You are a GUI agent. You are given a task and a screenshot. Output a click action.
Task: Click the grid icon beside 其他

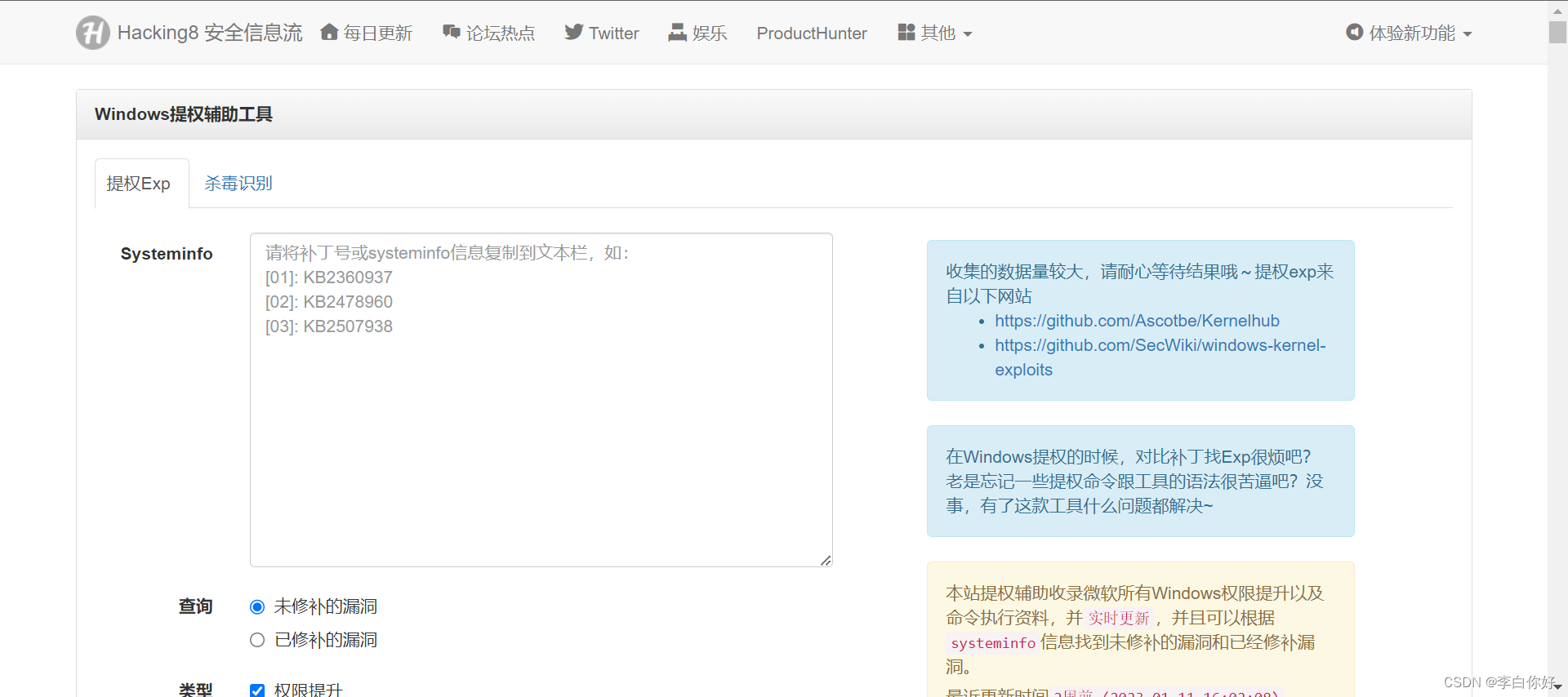pyautogui.click(x=906, y=32)
